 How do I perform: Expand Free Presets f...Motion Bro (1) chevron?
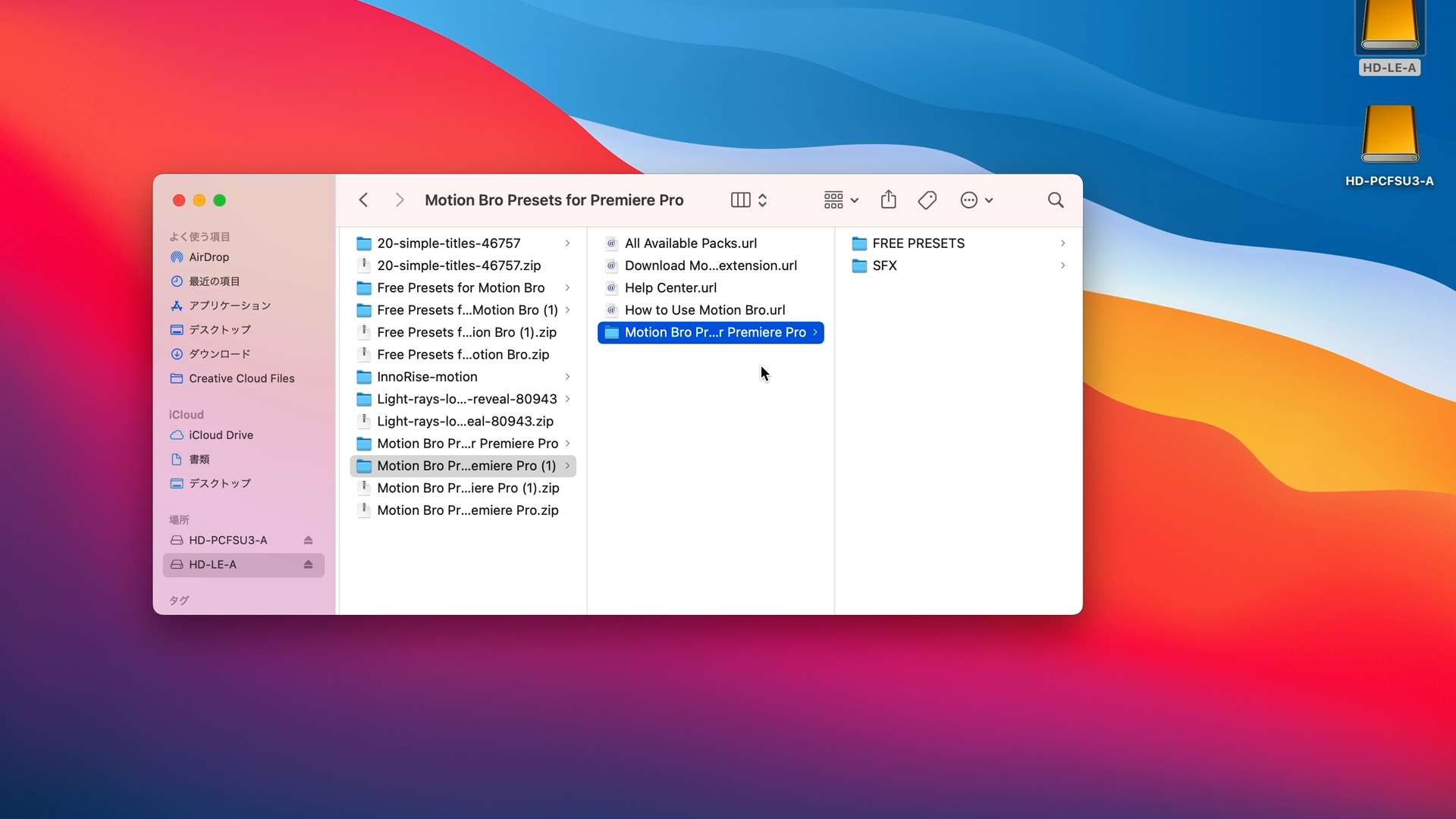coord(567,310)
